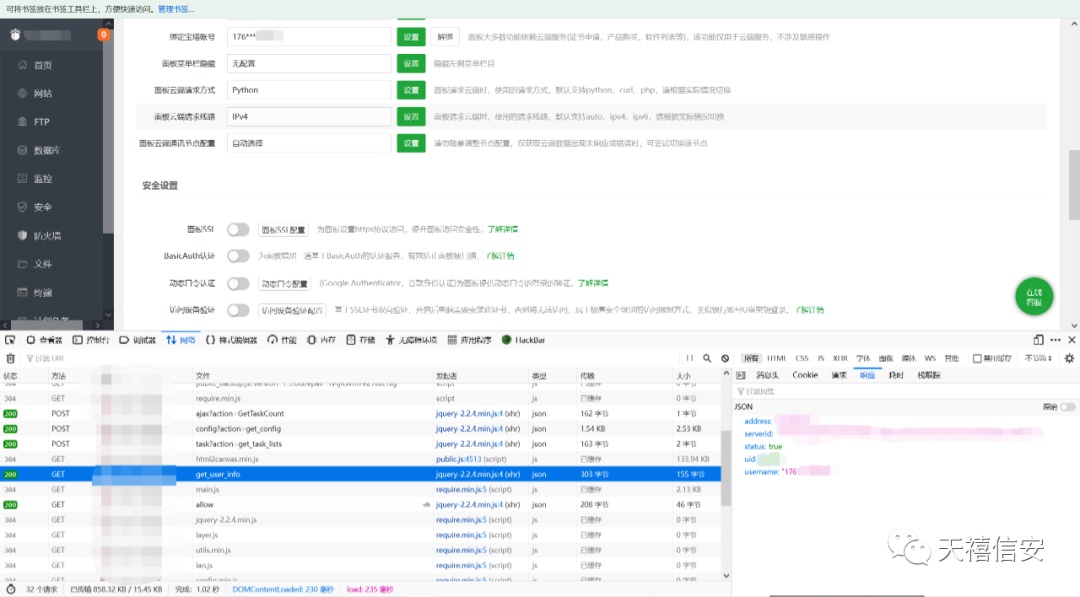Open the 首页 home icon in sidebar
The width and height of the screenshot is (1080, 597).
pos(22,65)
